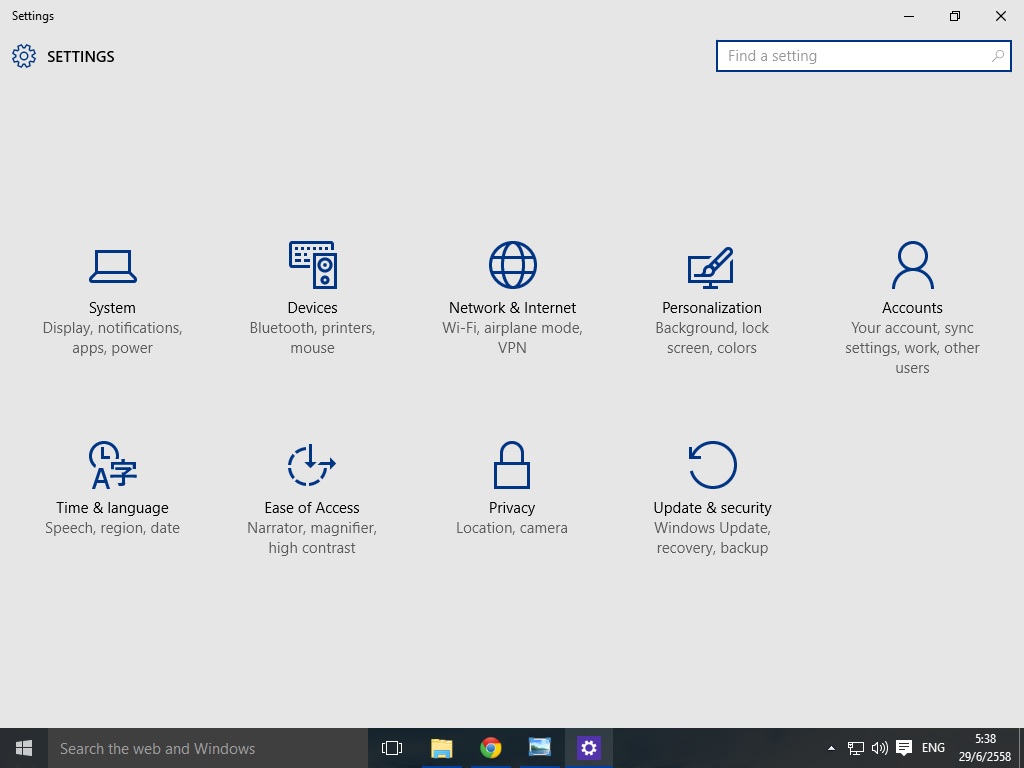Click the SETTINGS header title
This screenshot has width=1024, height=768.
tap(81, 57)
